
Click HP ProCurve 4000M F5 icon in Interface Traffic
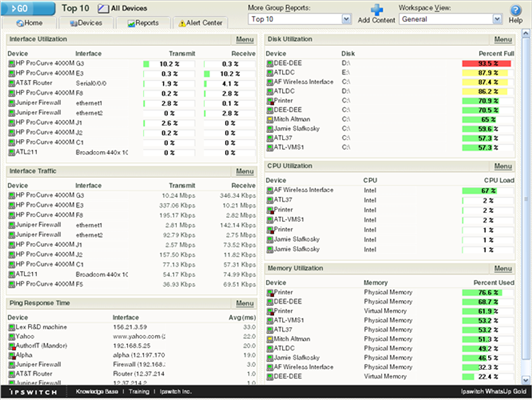pyautogui.click(x=12, y=284)
